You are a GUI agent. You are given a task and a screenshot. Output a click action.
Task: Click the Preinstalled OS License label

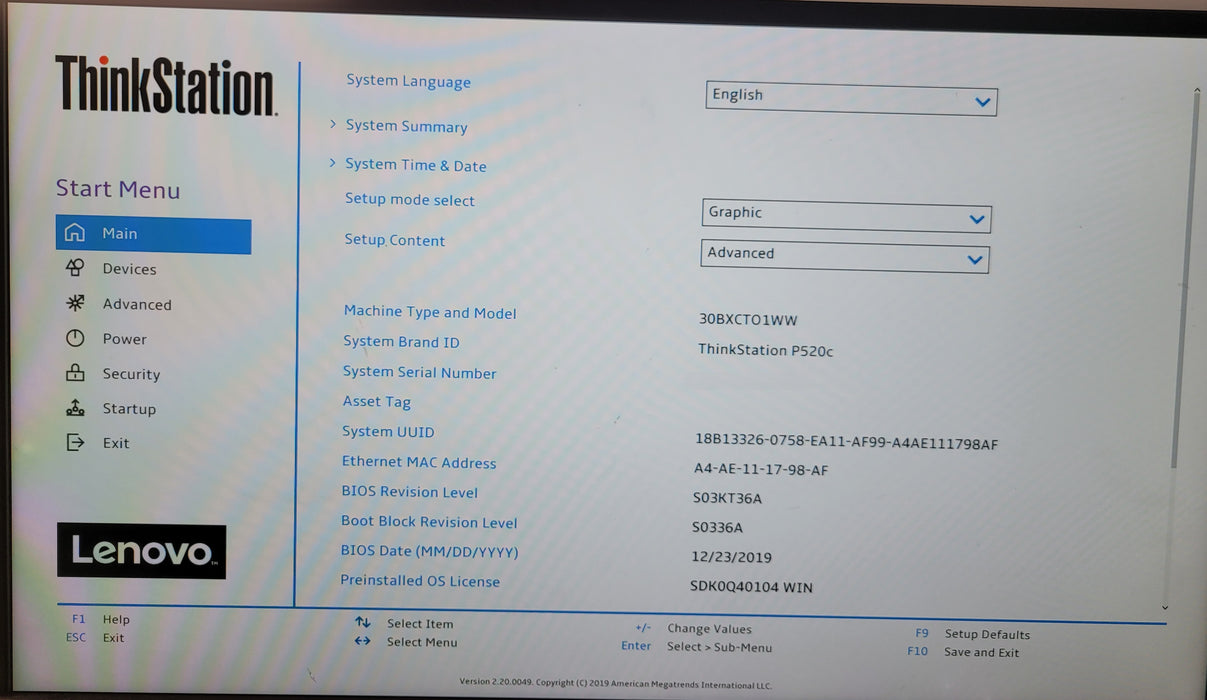pyautogui.click(x=420, y=581)
